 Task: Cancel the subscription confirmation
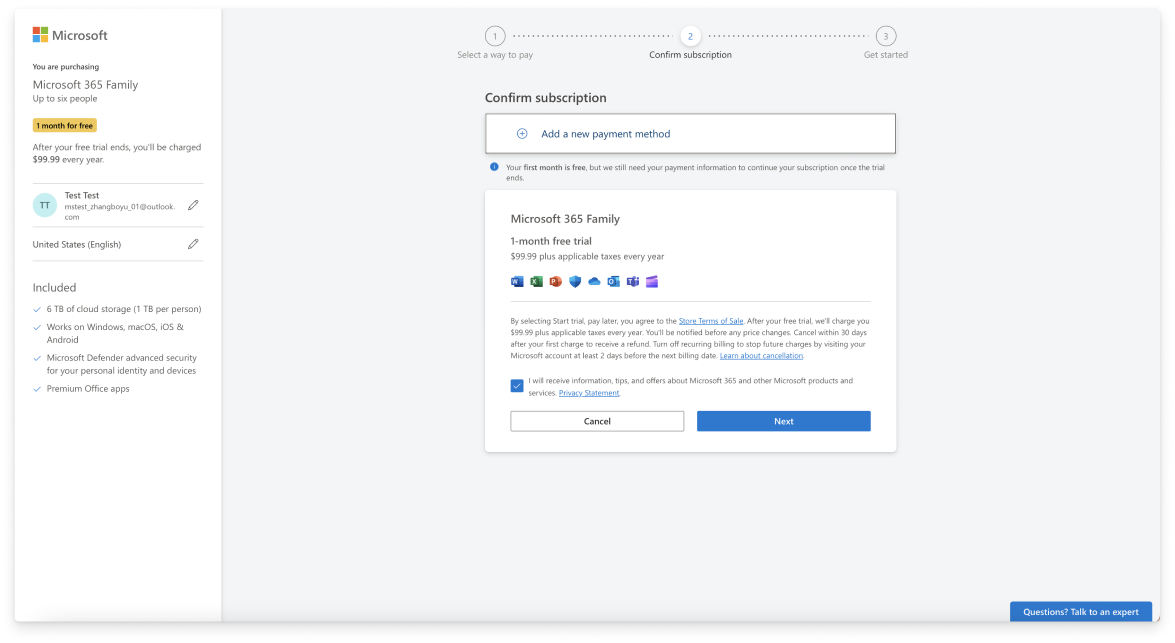[x=597, y=421]
